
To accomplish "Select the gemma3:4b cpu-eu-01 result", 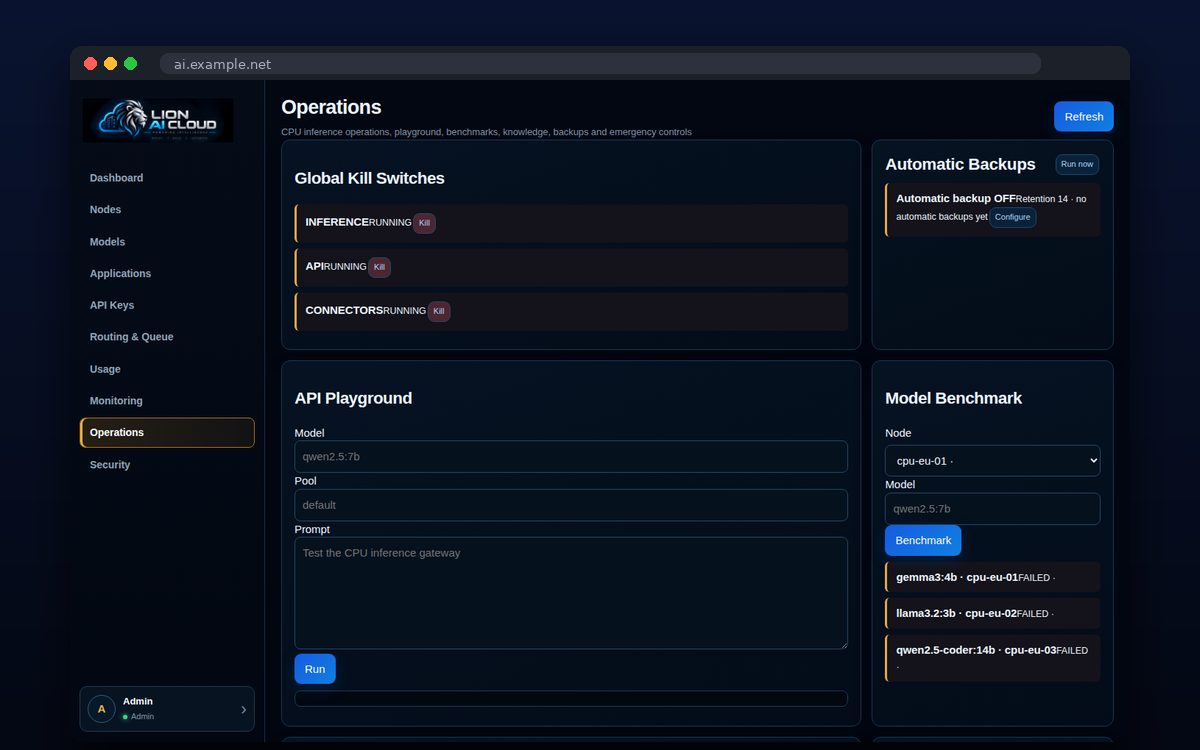I will coord(993,577).
